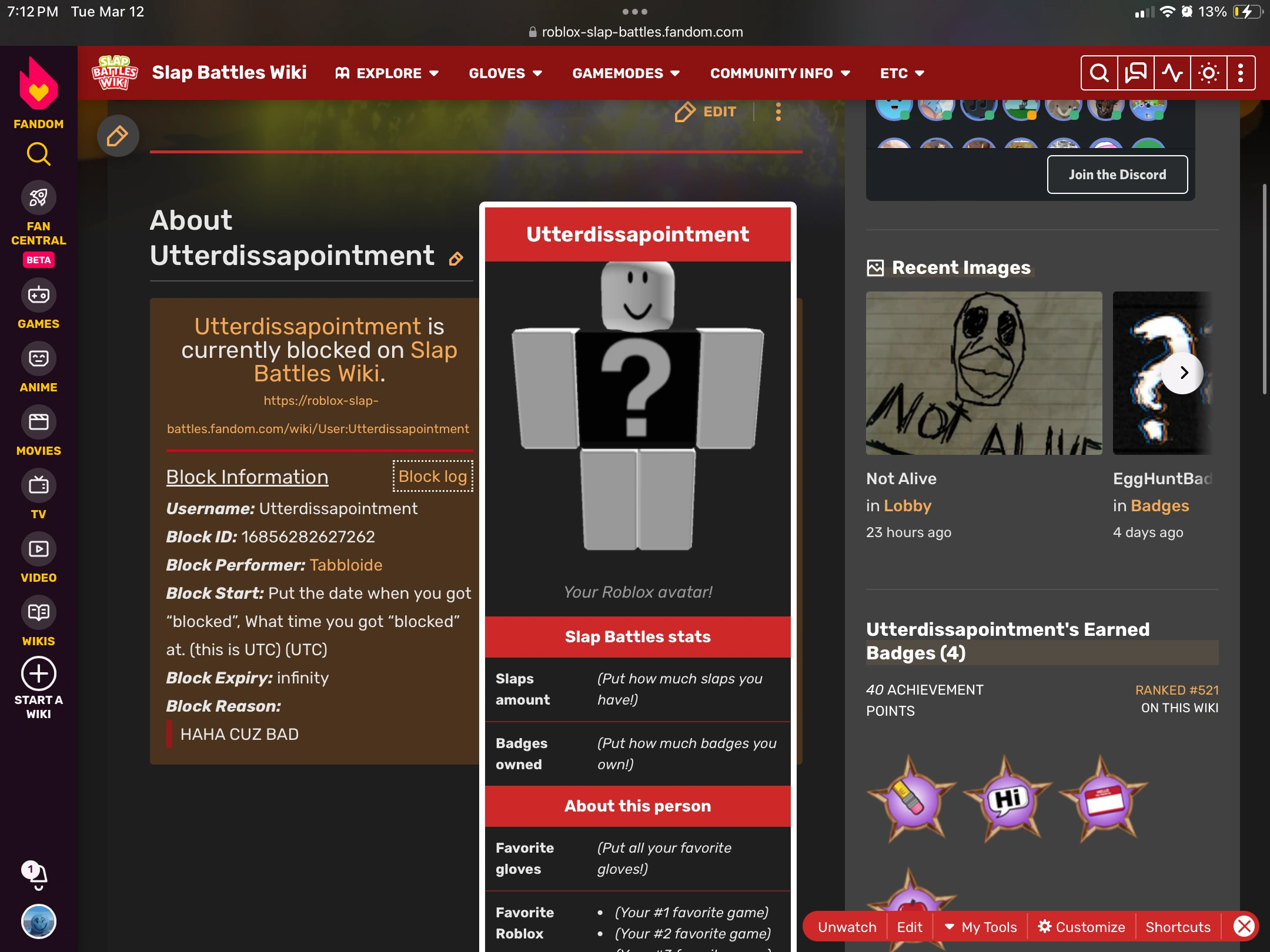This screenshot has width=1270, height=952.
Task: Advance Recent Images carousel with arrow
Action: (1183, 373)
